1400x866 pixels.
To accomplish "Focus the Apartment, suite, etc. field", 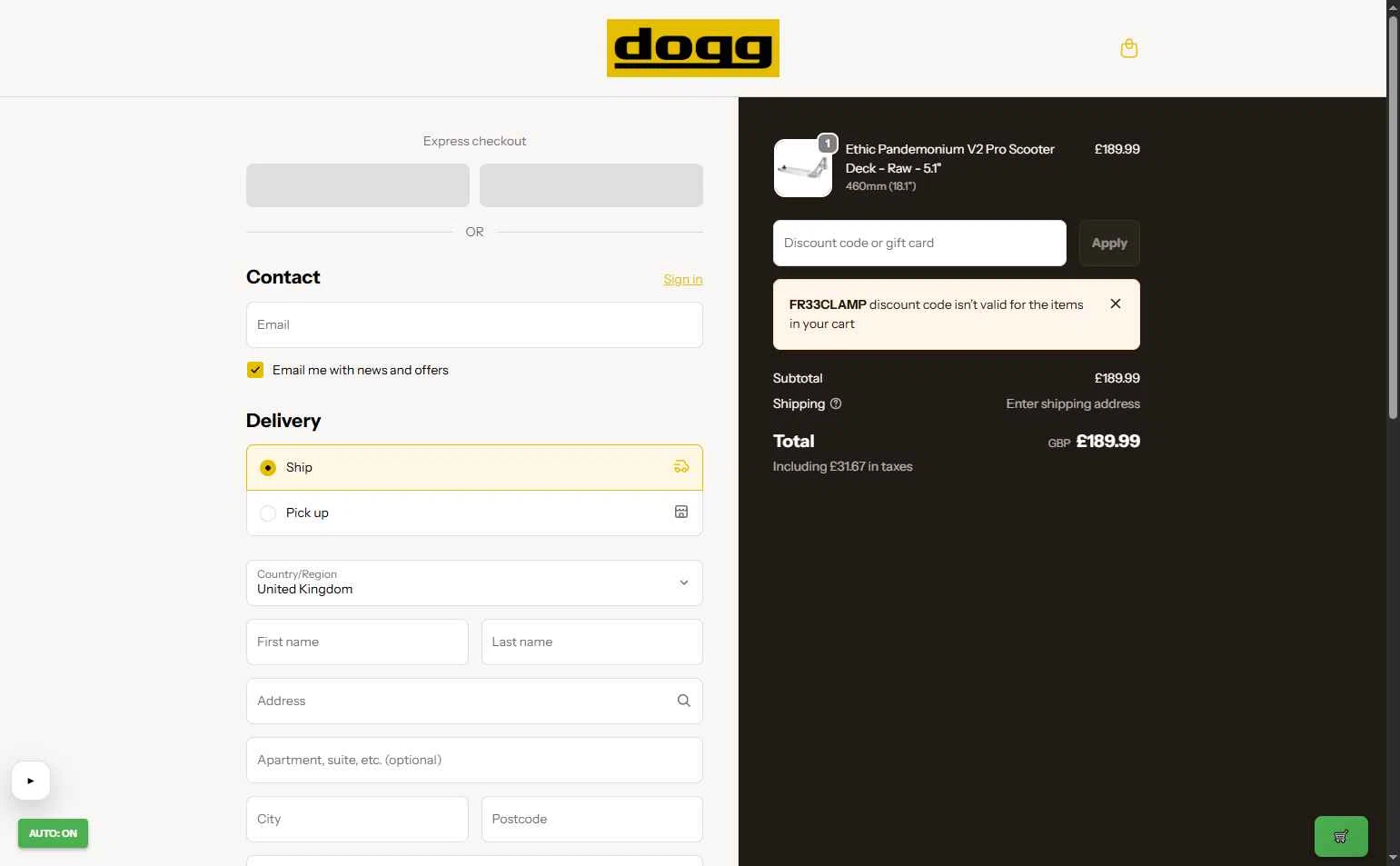I will pos(474,760).
